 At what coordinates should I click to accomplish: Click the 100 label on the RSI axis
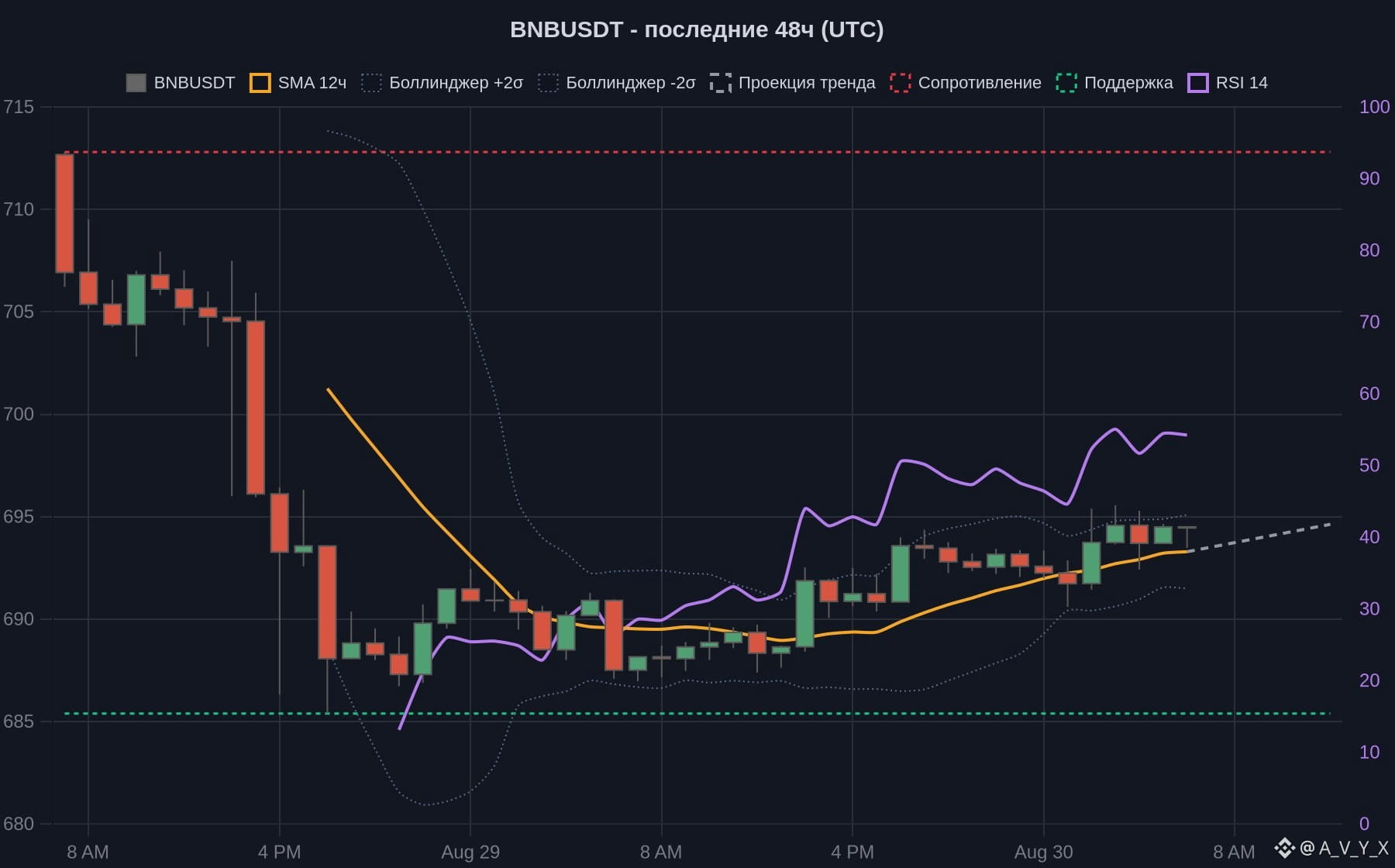point(1374,107)
